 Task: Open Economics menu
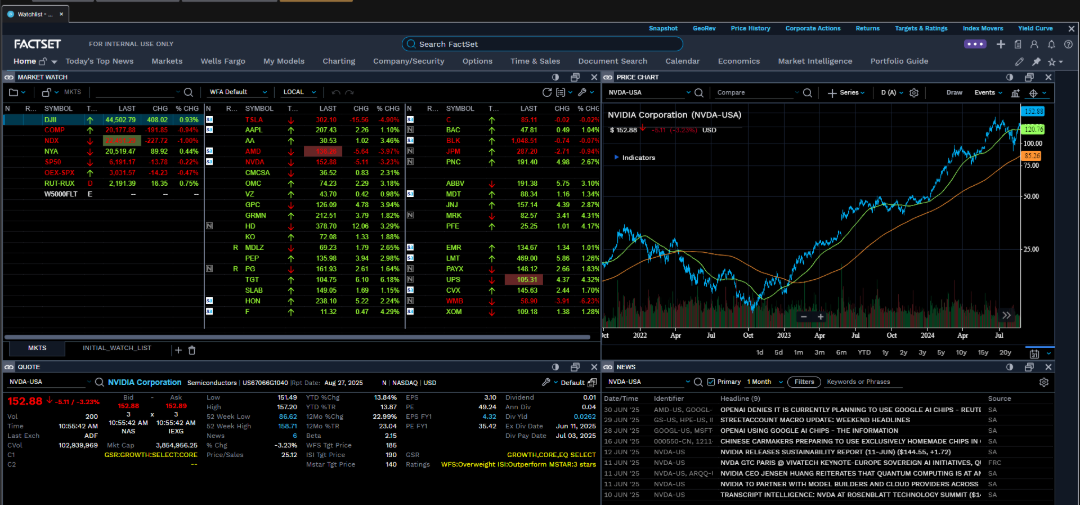pyautogui.click(x=738, y=61)
